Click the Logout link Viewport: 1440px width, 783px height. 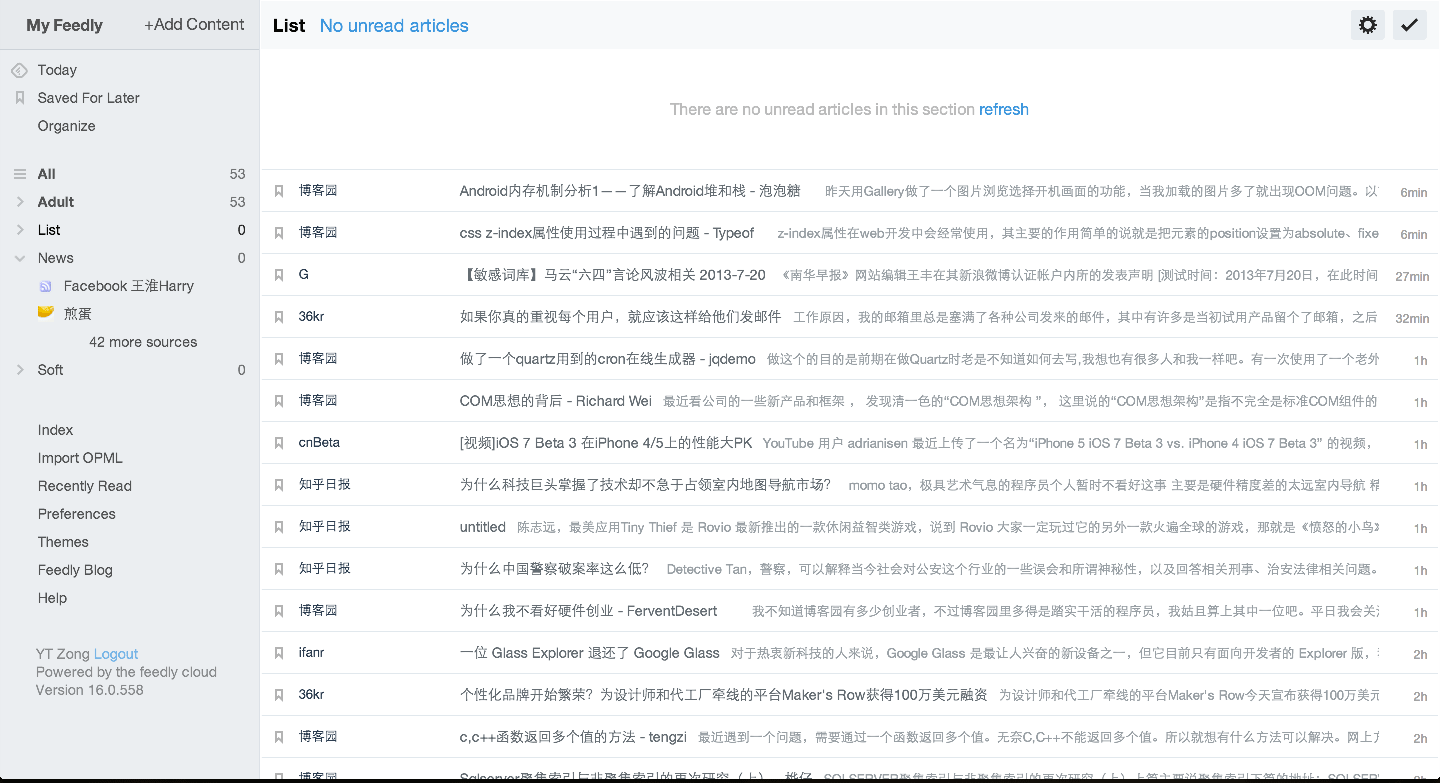pyautogui.click(x=115, y=653)
